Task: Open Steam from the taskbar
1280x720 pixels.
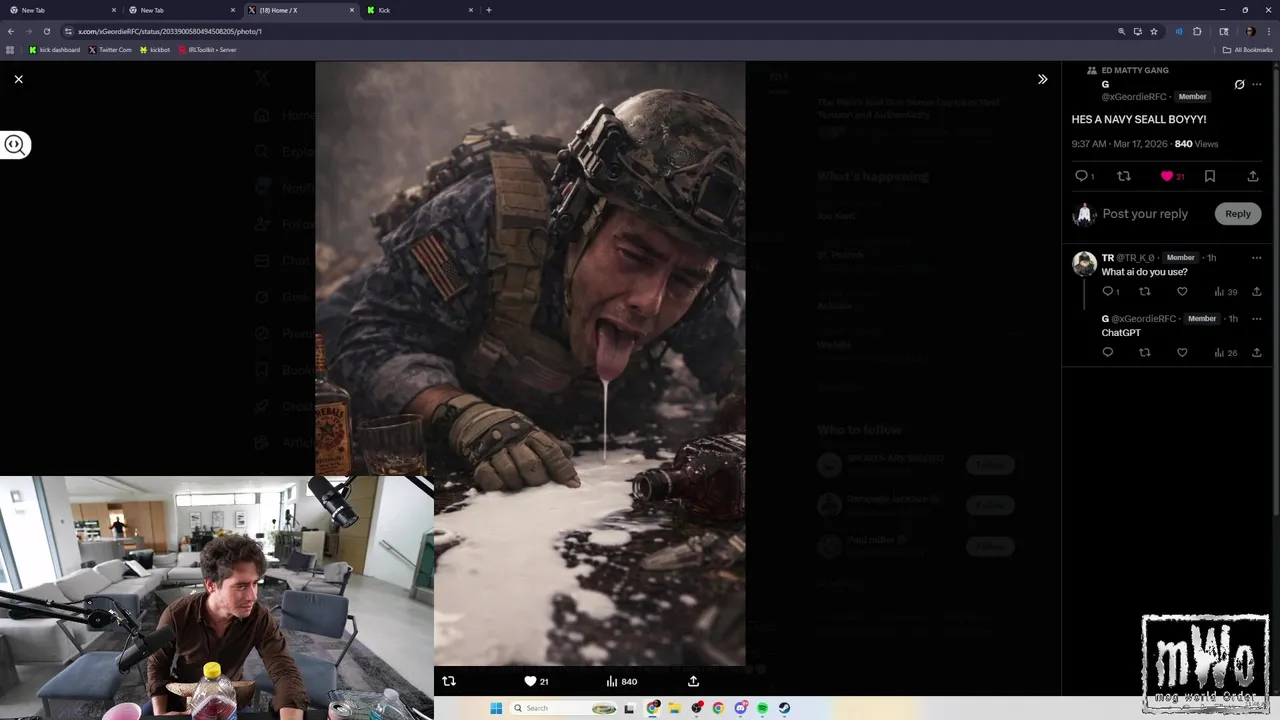Action: [x=785, y=708]
